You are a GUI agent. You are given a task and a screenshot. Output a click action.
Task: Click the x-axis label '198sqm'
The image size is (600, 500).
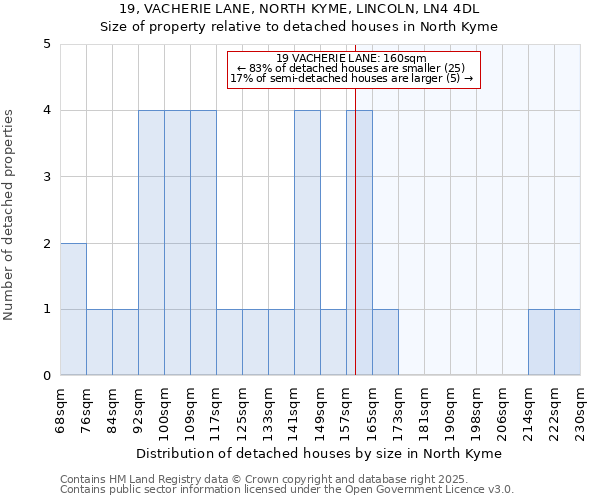pos(476,415)
